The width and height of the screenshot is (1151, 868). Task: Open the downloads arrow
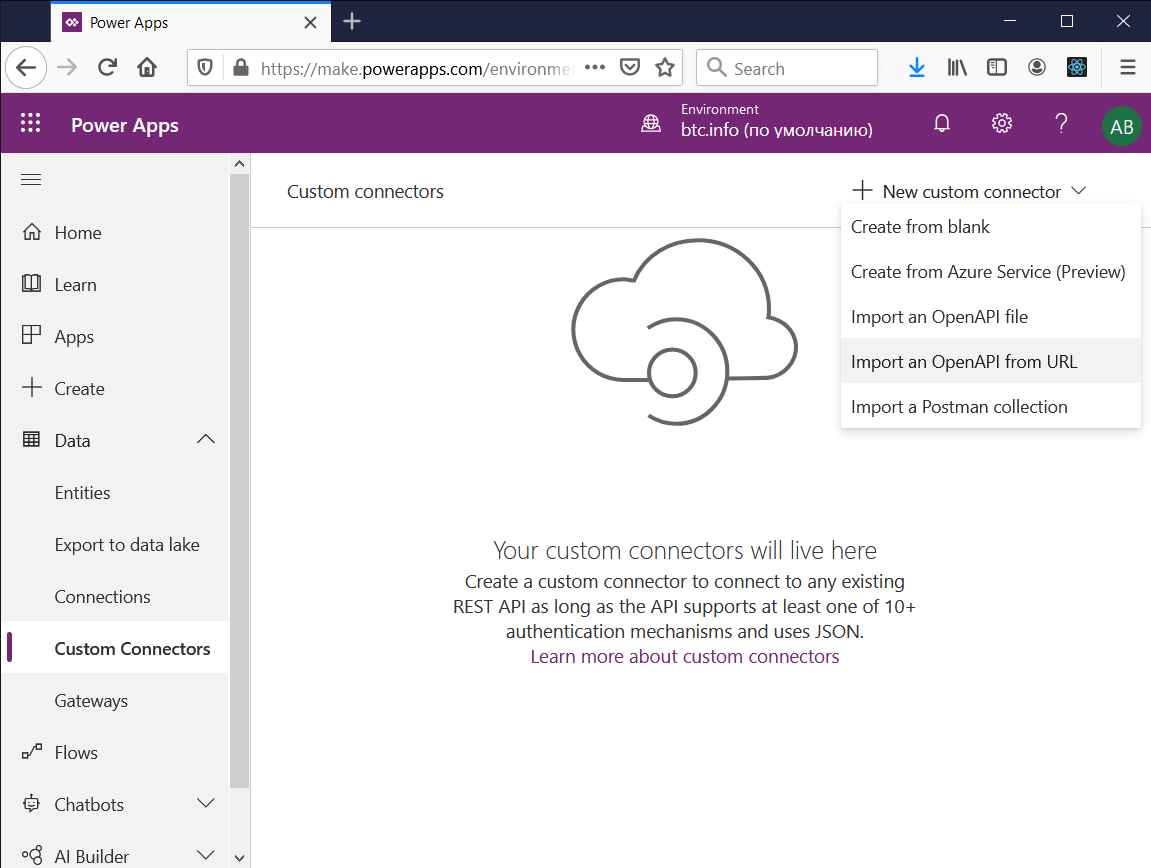pyautogui.click(x=917, y=68)
